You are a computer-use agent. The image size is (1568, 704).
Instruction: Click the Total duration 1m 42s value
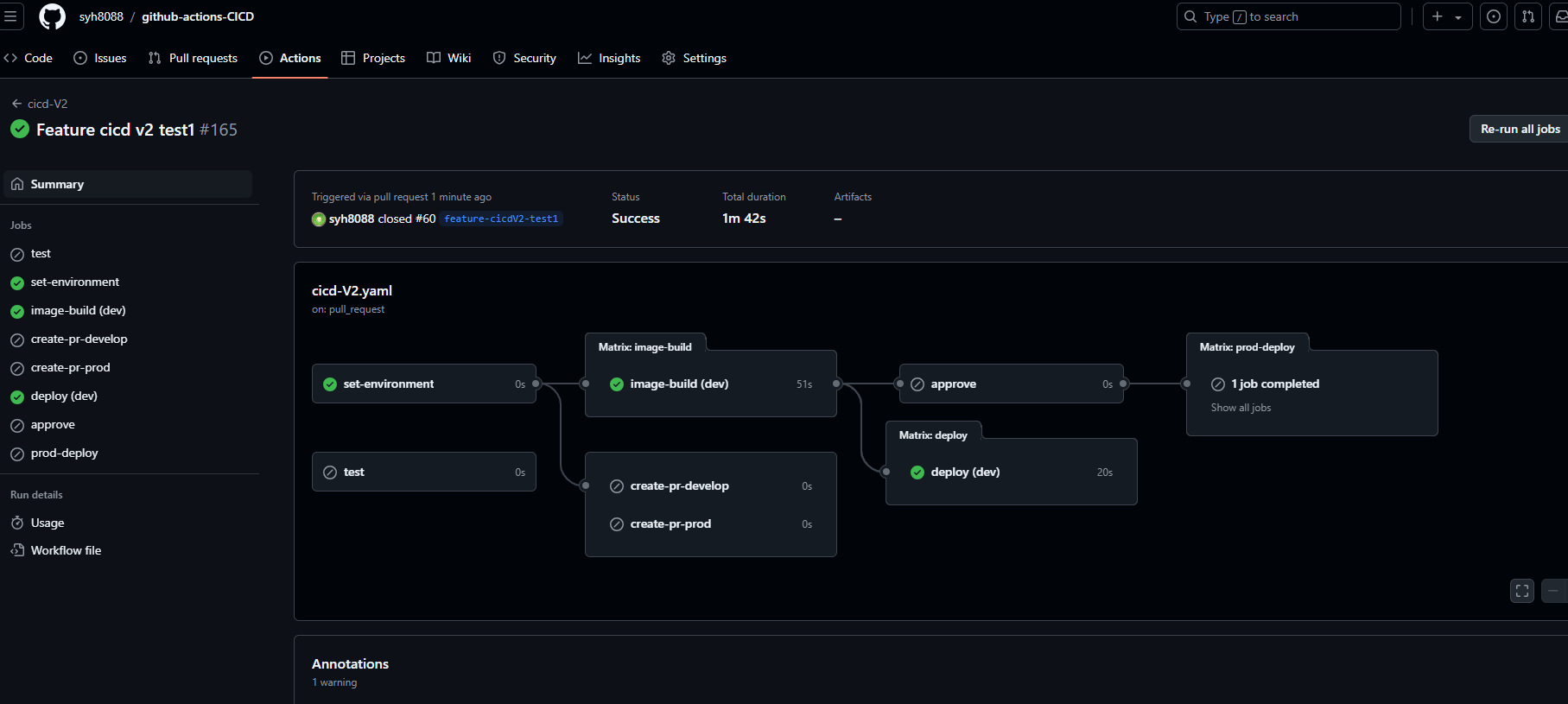744,219
